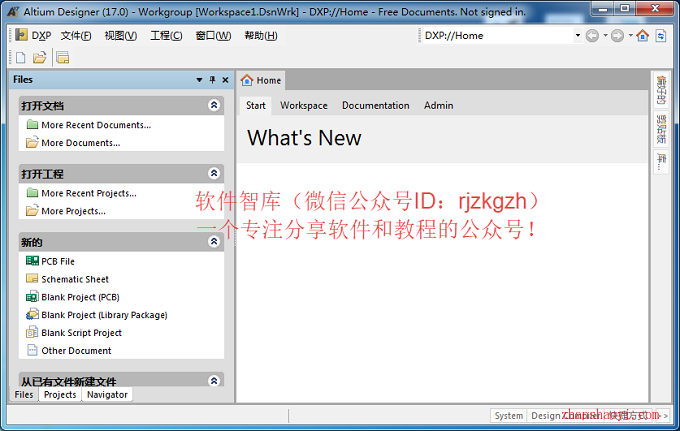Open the 窗口(W) menu
The height and width of the screenshot is (431, 680).
pyautogui.click(x=213, y=36)
